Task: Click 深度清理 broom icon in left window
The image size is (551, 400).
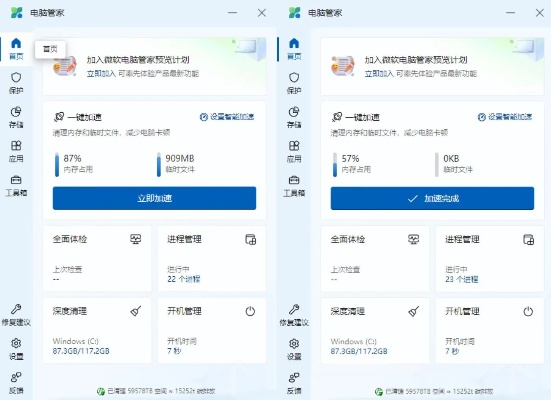Action: [136, 311]
